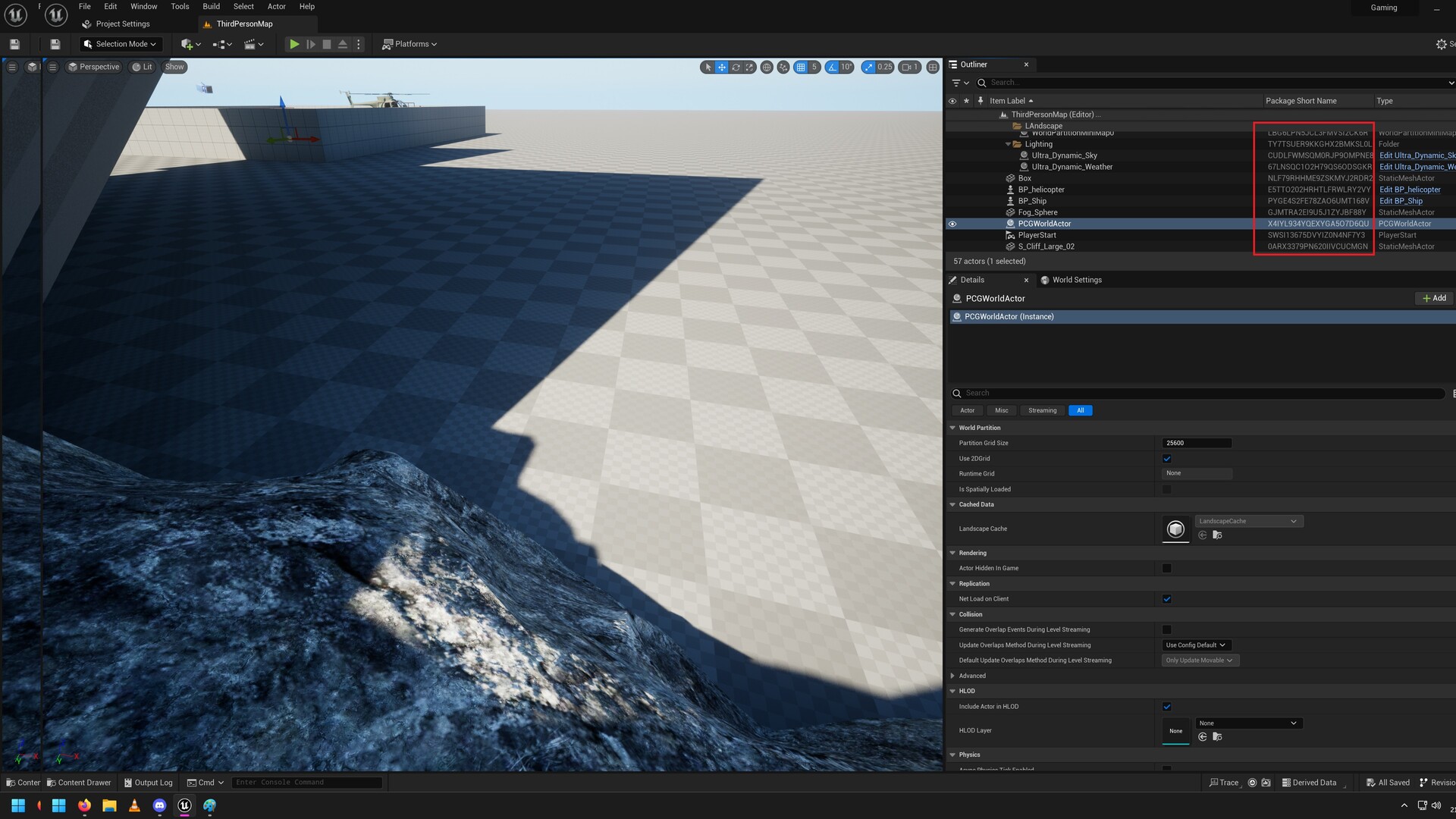Viewport: 1456px width, 819px height.
Task: Select the rotate transform tool
Action: (736, 67)
